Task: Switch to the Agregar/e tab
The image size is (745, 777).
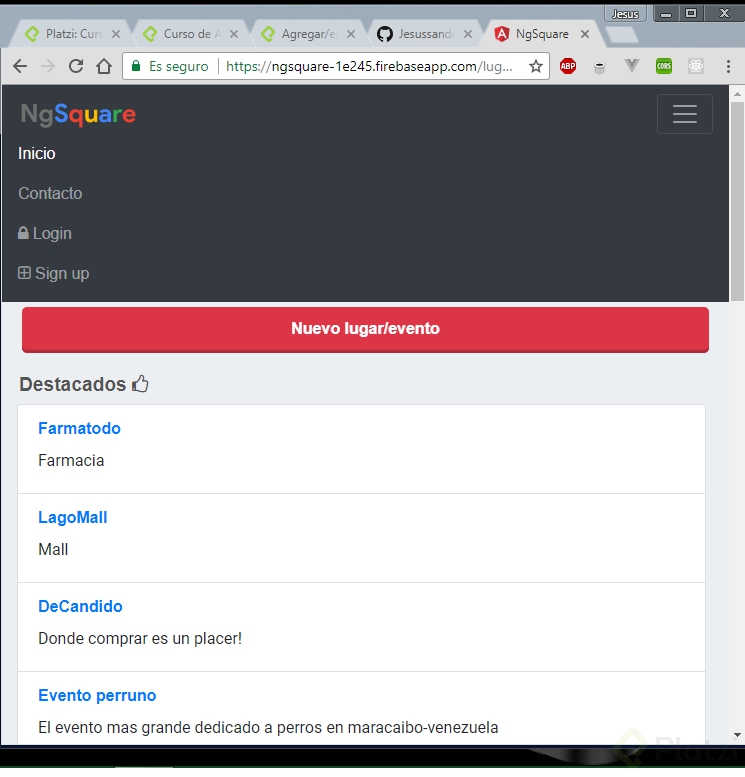Action: point(309,34)
